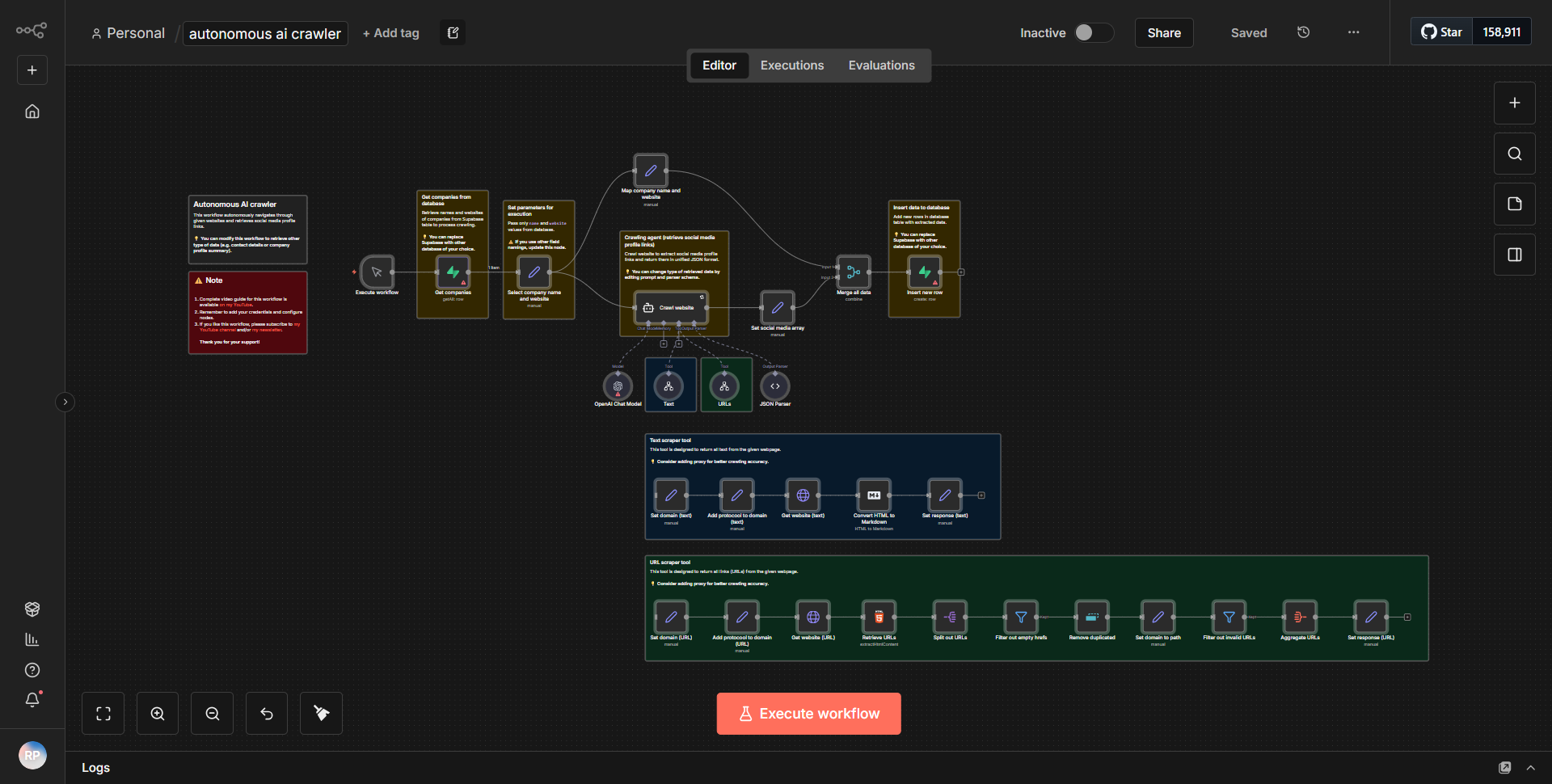Click the Share button
The height and width of the screenshot is (784, 1552).
tap(1163, 32)
